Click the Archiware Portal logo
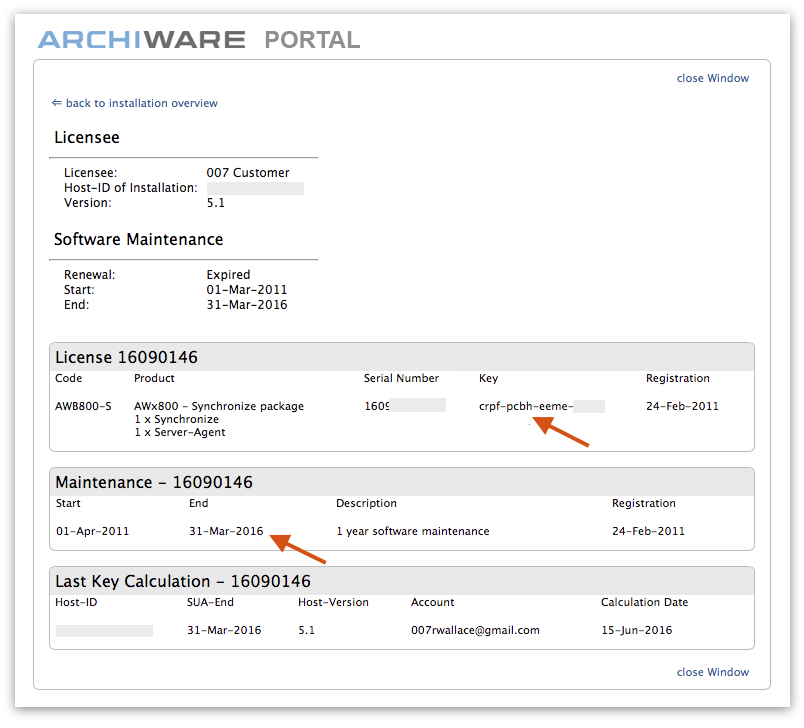This screenshot has width=804, height=728. tap(198, 40)
